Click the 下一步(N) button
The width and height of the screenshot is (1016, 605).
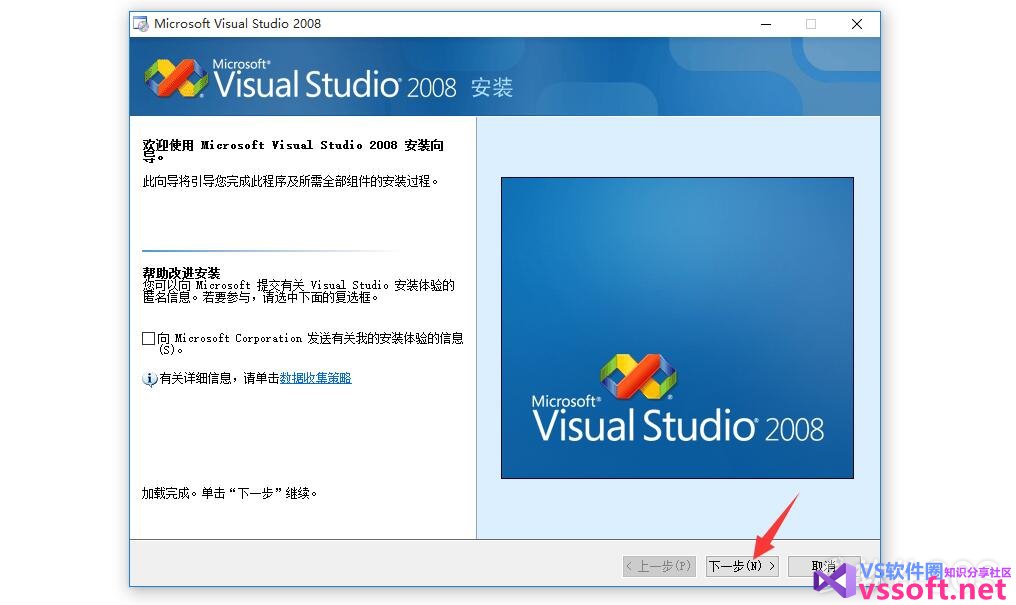click(742, 566)
